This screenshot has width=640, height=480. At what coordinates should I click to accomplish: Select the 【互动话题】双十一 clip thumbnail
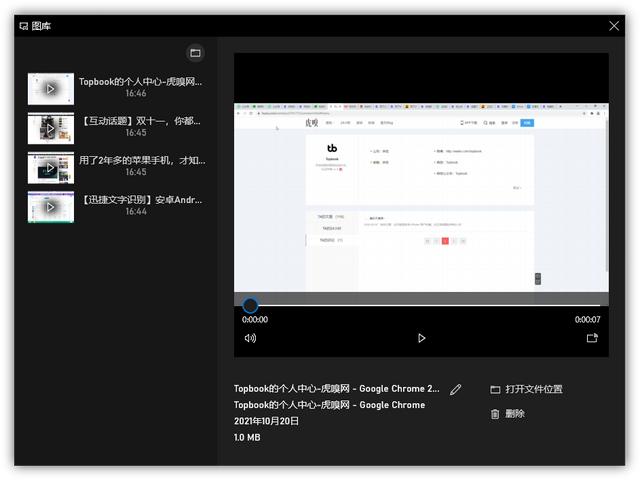51,128
